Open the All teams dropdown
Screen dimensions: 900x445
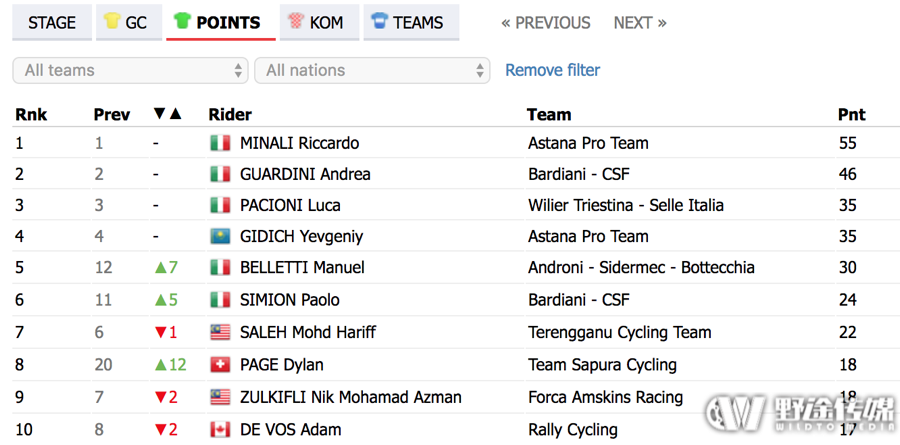130,70
